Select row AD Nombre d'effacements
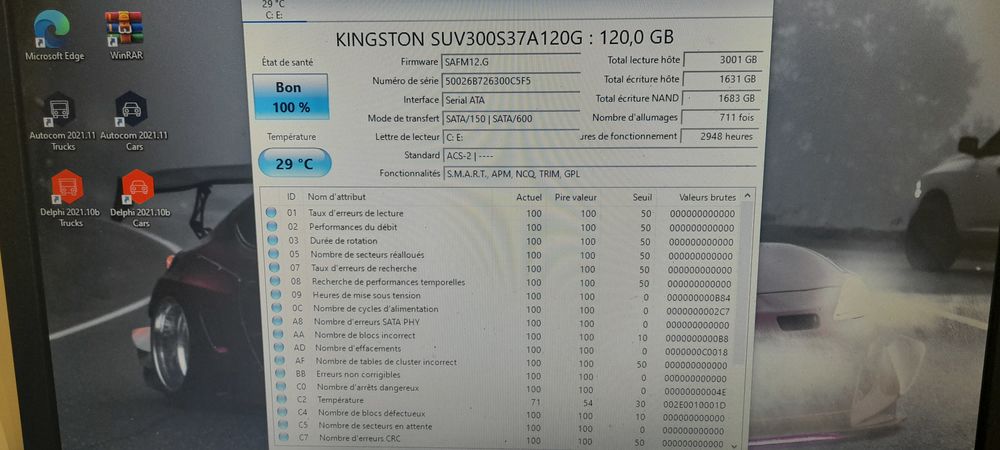Screen dimensions: 1000x450 501,350
